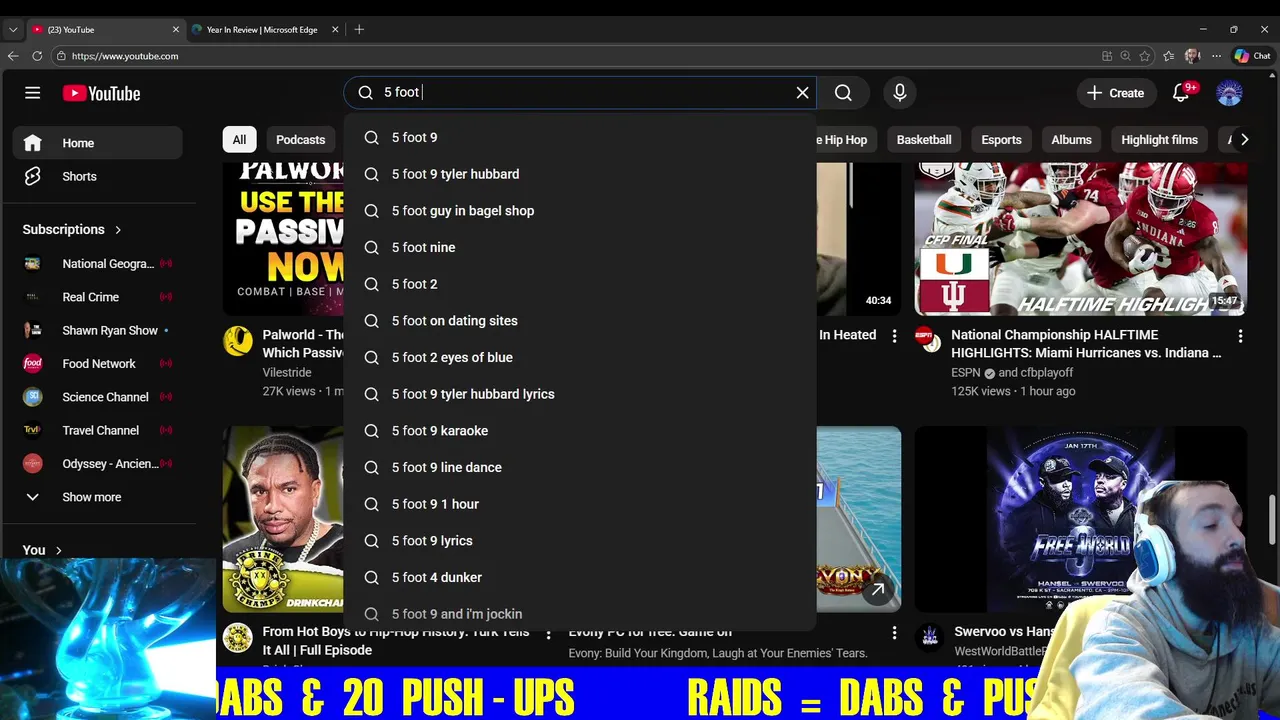
Task: Choose suggestion '5 foot 9 karaoke'
Action: [580, 431]
